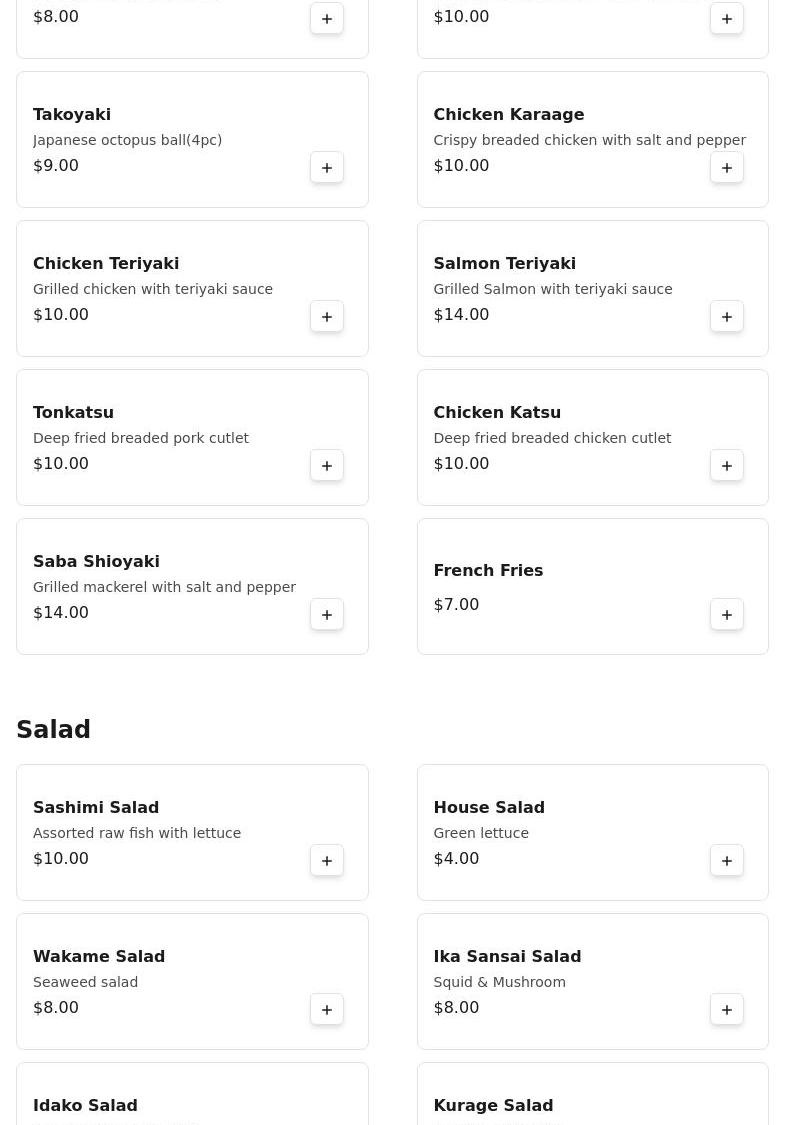The image size is (785, 1125).
Task: Select the Salmon Teriyaki item name
Action: (x=504, y=263)
